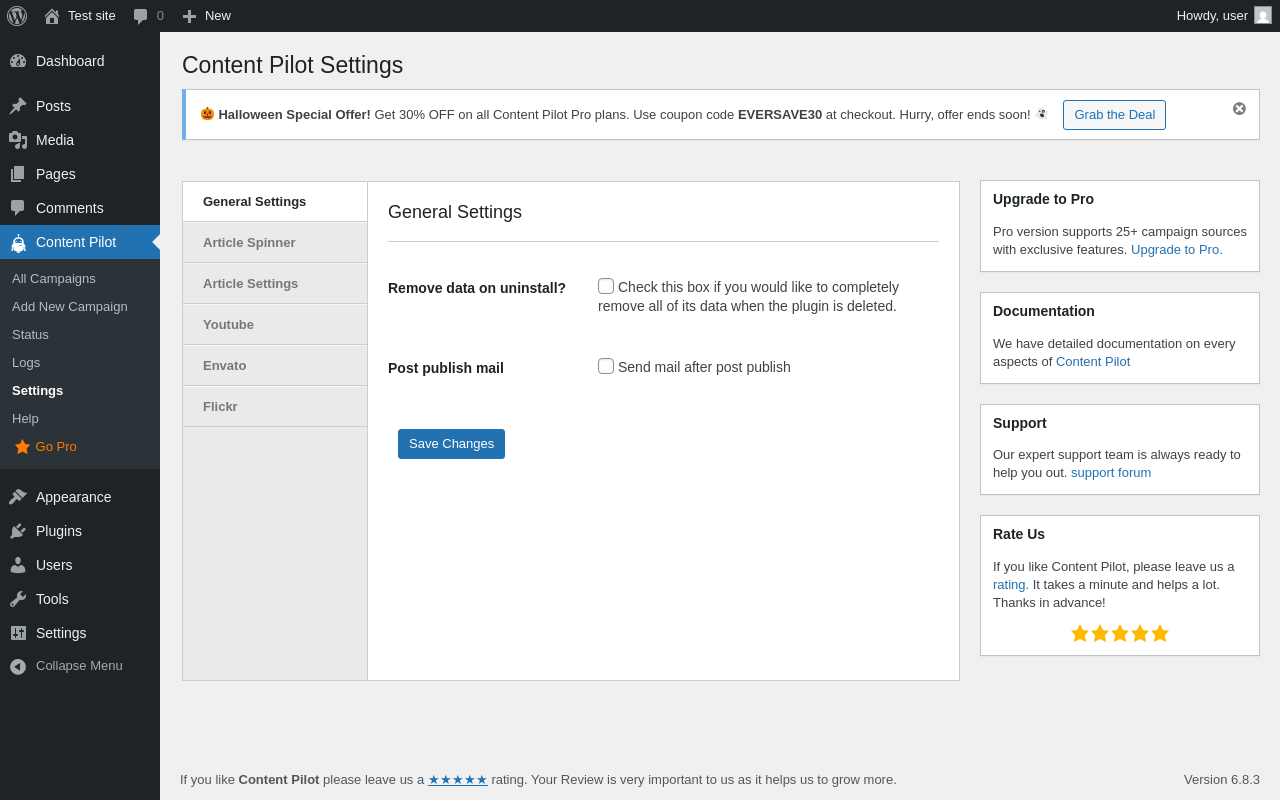The image size is (1280, 800).
Task: Click the Go Pro star link
Action: point(46,447)
